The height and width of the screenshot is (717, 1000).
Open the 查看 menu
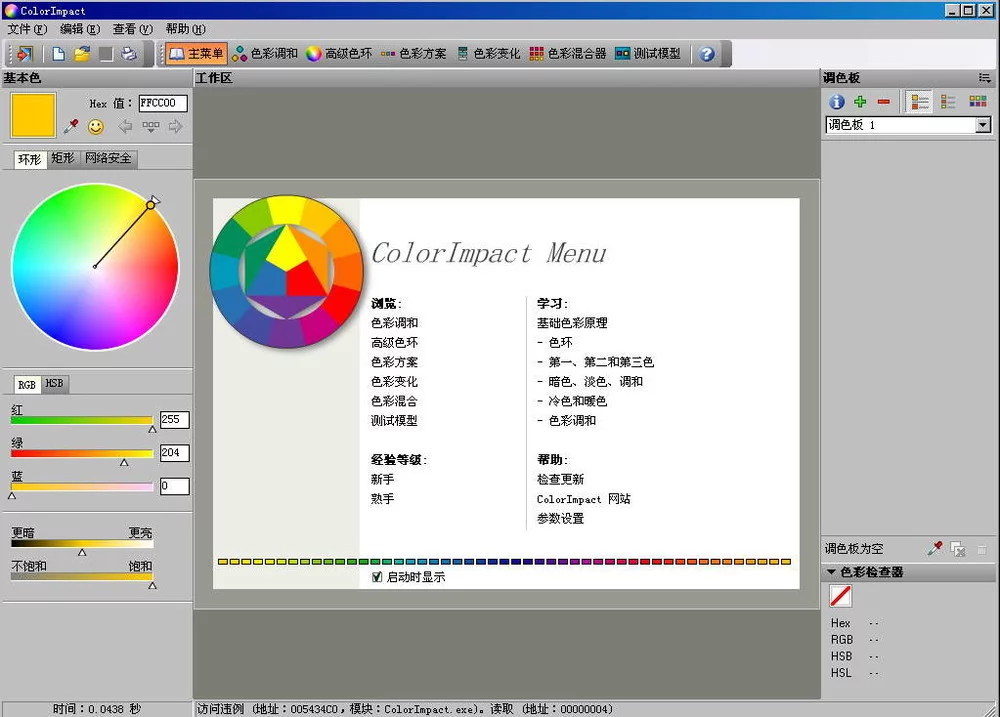[x=133, y=29]
